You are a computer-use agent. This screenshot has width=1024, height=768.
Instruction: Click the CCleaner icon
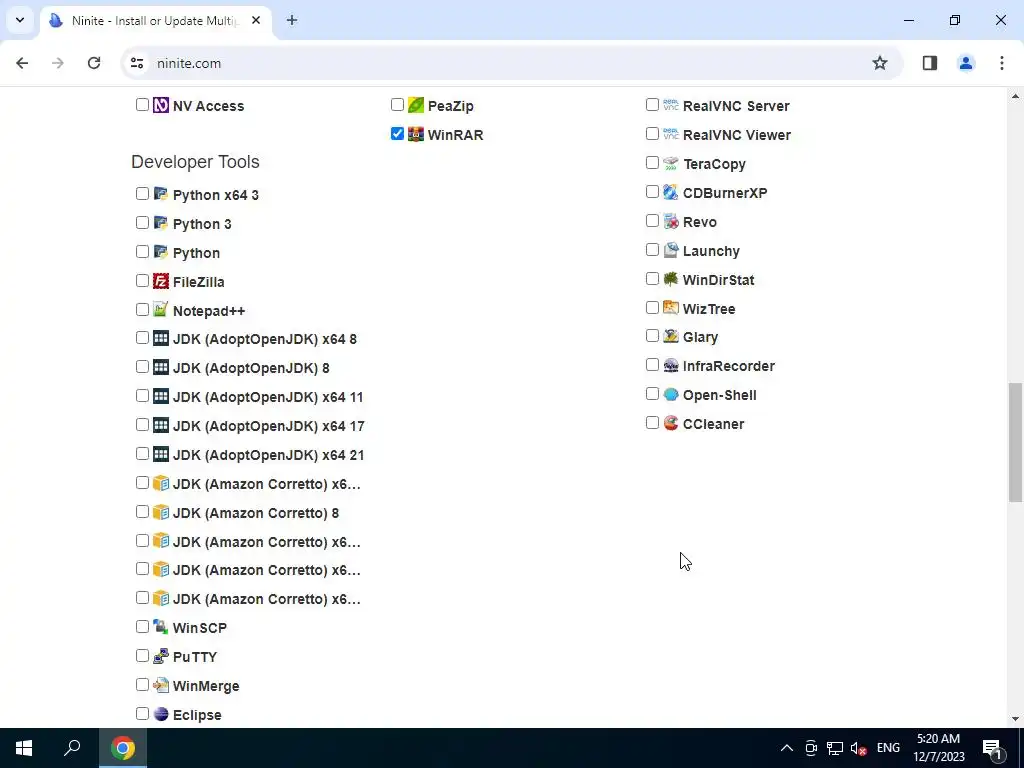pos(671,423)
